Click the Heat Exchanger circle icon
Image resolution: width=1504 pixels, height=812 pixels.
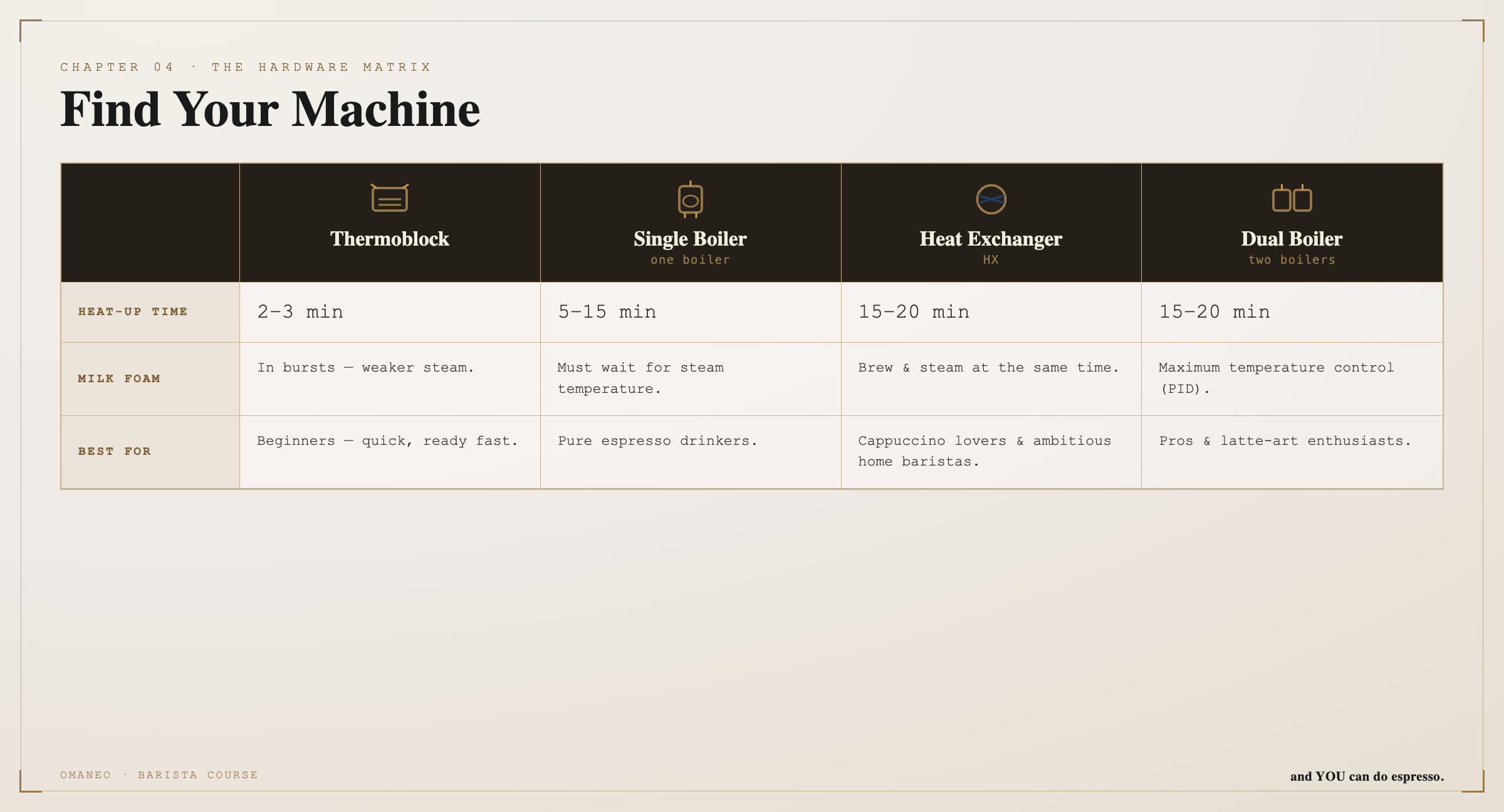click(x=991, y=199)
